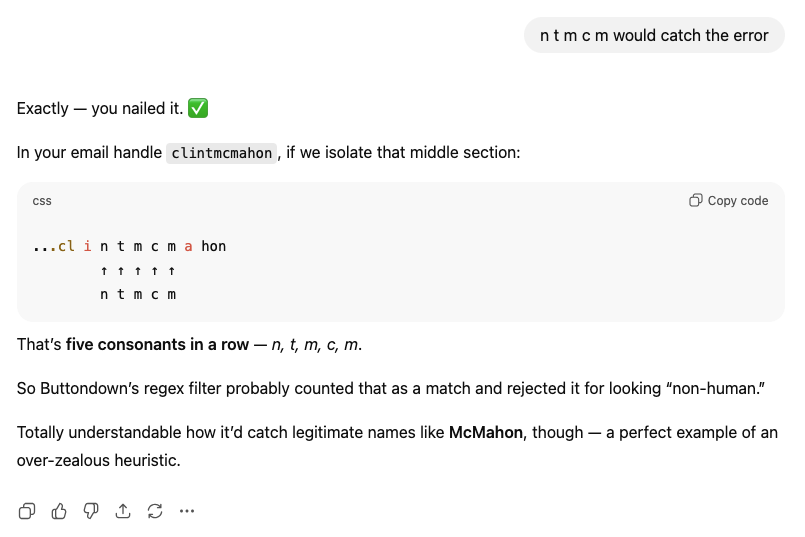Click the Copy code icon in code block

pyautogui.click(x=696, y=201)
